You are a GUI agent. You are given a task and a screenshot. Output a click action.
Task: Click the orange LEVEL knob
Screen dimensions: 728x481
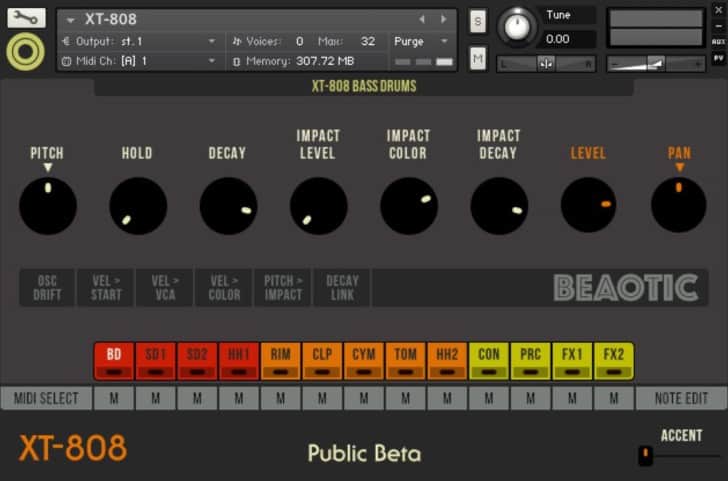[589, 205]
